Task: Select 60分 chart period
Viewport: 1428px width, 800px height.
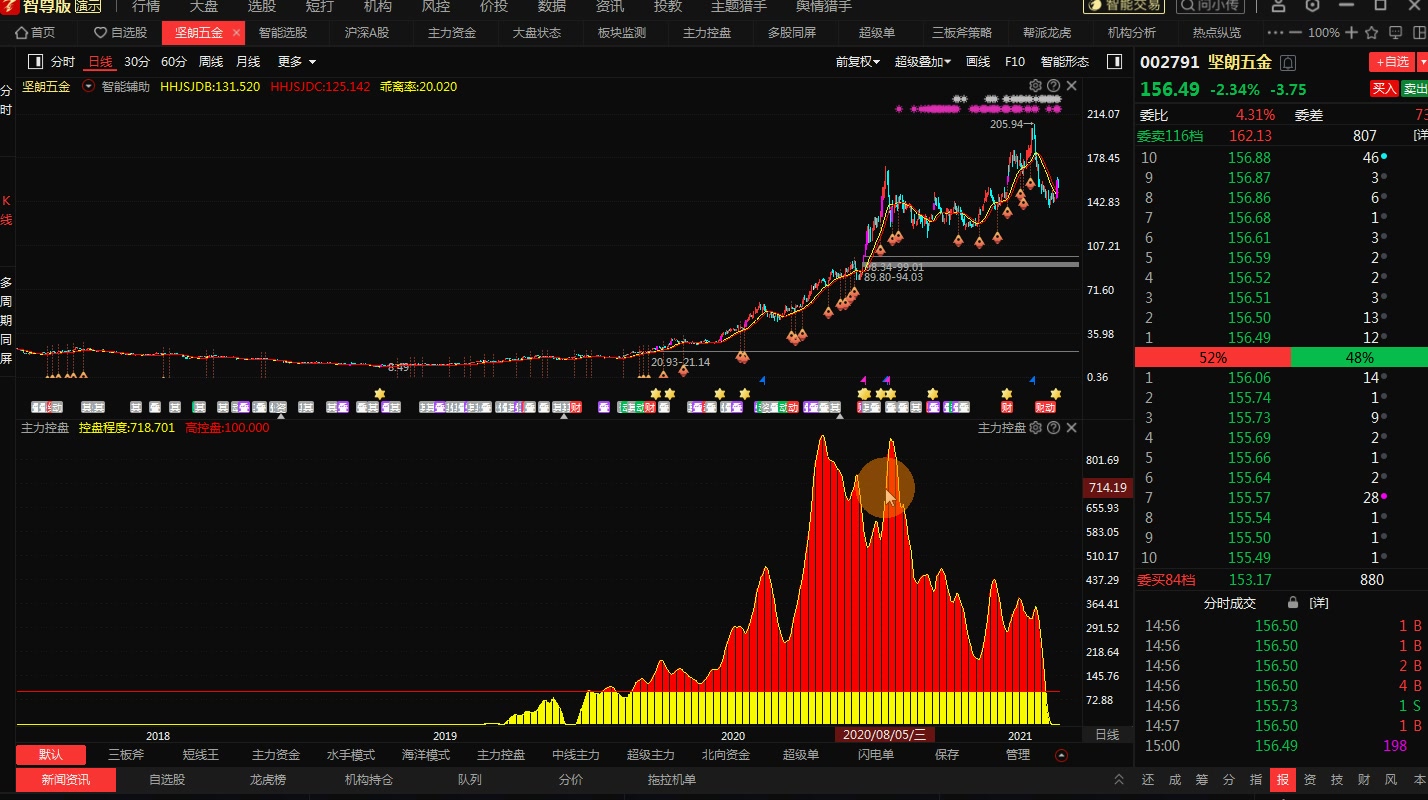Action: [x=174, y=62]
